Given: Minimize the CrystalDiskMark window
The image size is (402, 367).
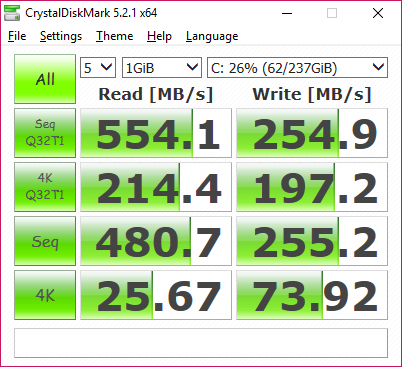Looking at the screenshot, I should (287, 13).
